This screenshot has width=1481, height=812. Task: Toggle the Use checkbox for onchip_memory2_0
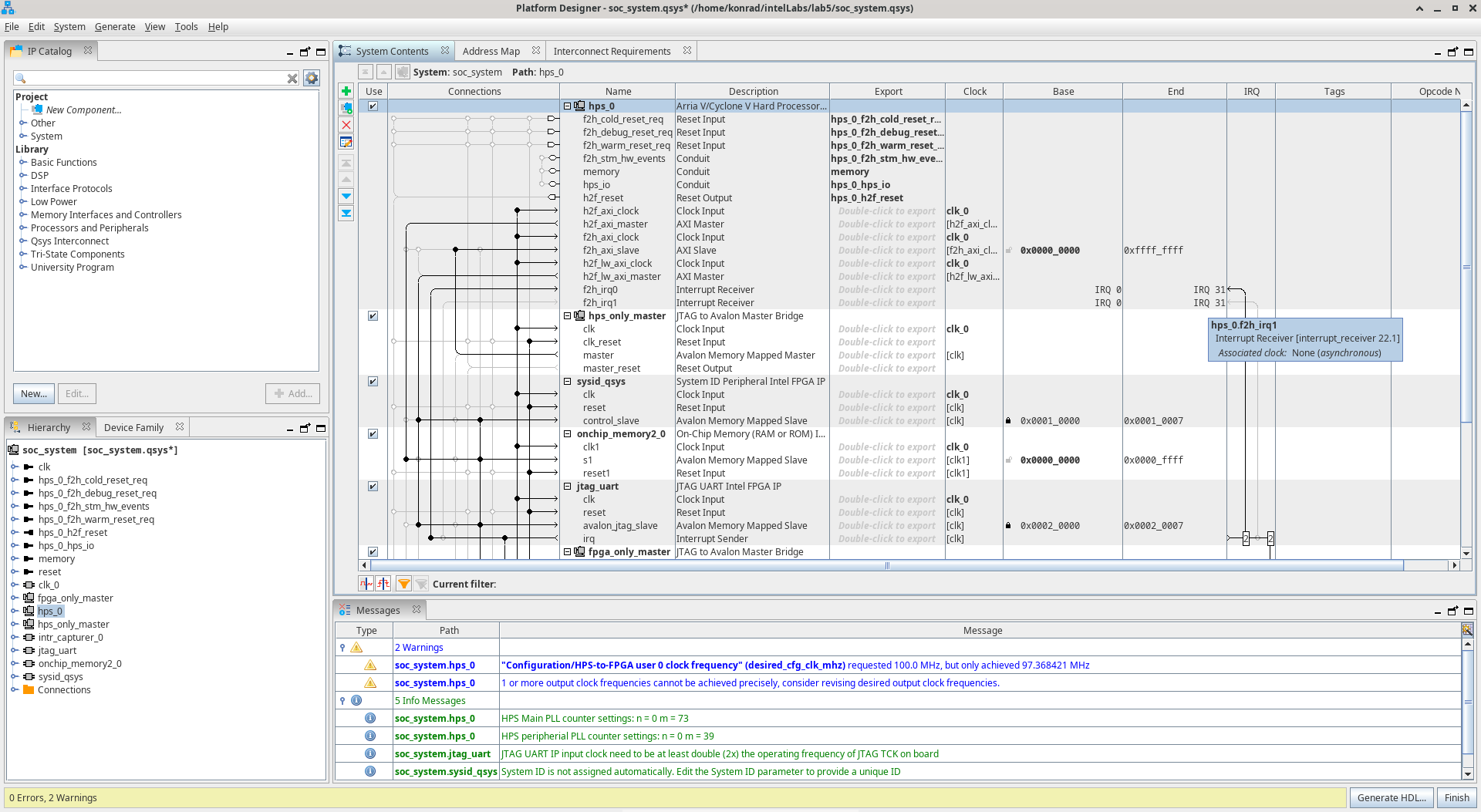pos(373,434)
